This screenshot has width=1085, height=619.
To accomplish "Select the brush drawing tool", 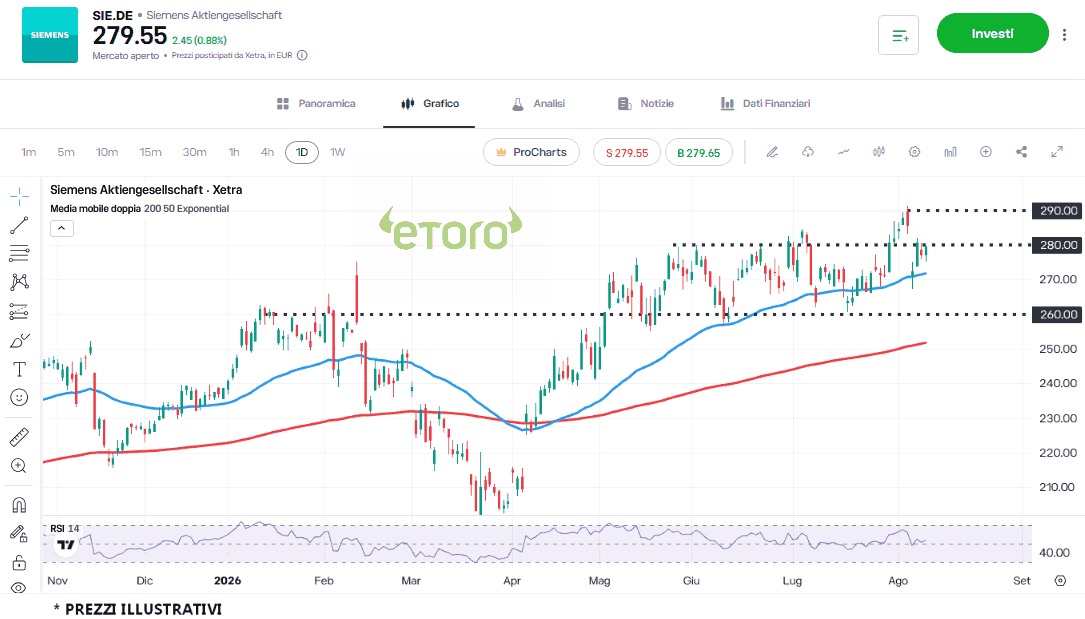I will [x=19, y=341].
